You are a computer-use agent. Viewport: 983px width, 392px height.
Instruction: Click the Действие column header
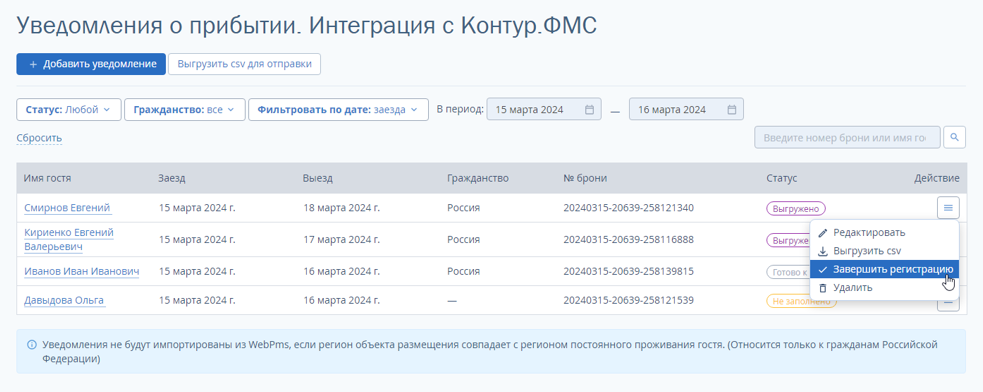[x=937, y=178]
